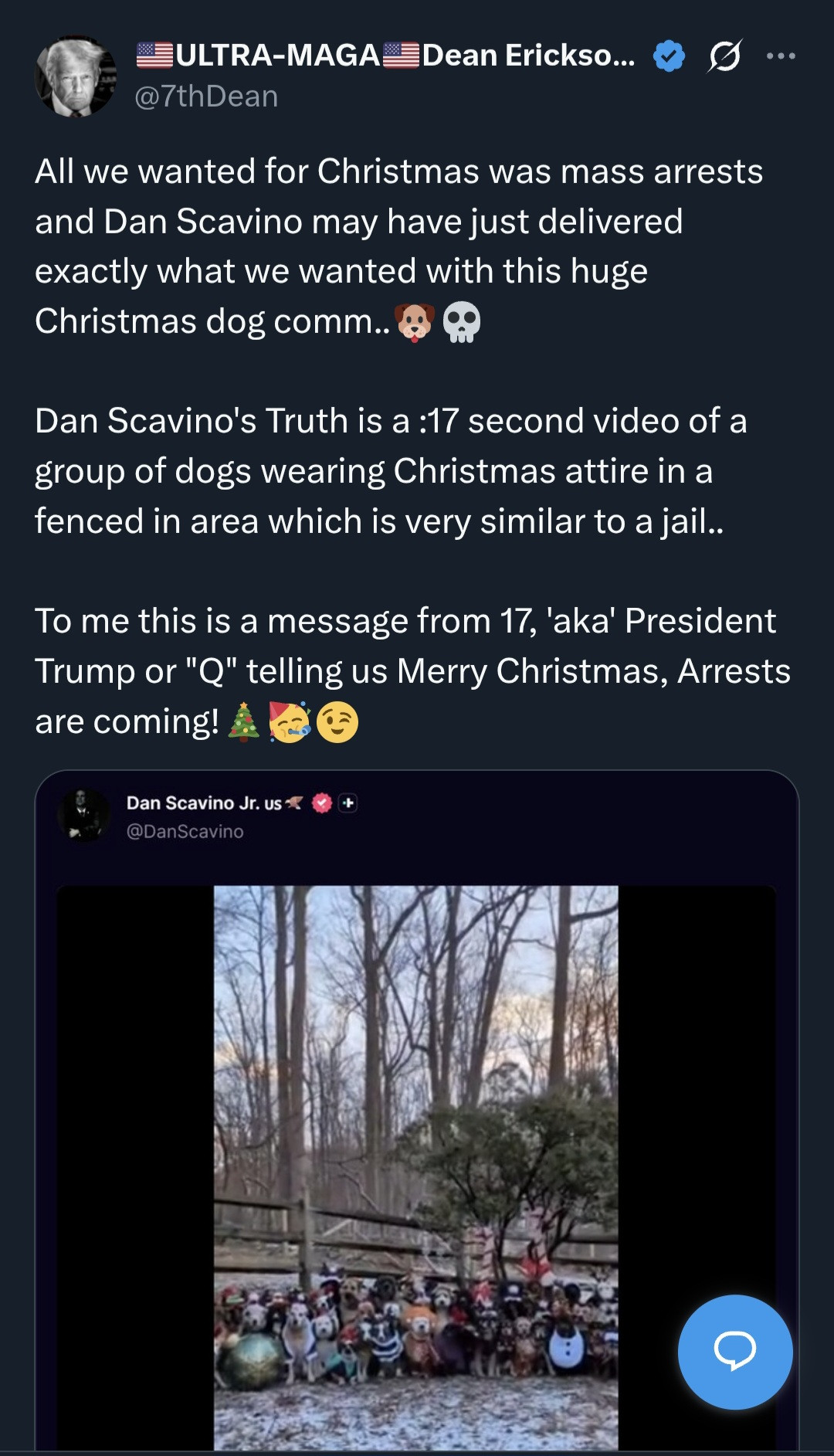
Task: Click the red verified badge beside Dan Scavino
Action: [322, 803]
